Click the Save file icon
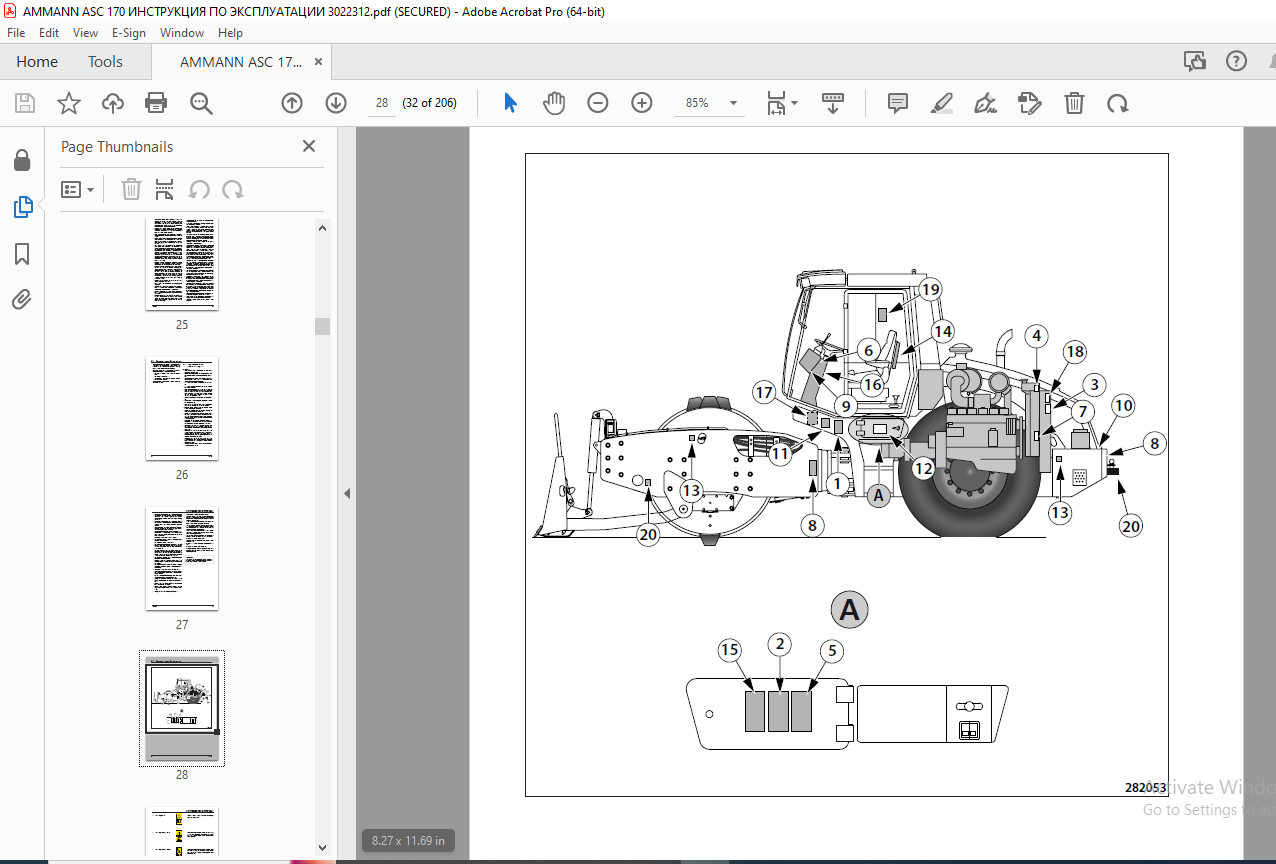The width and height of the screenshot is (1276, 864). 25,103
